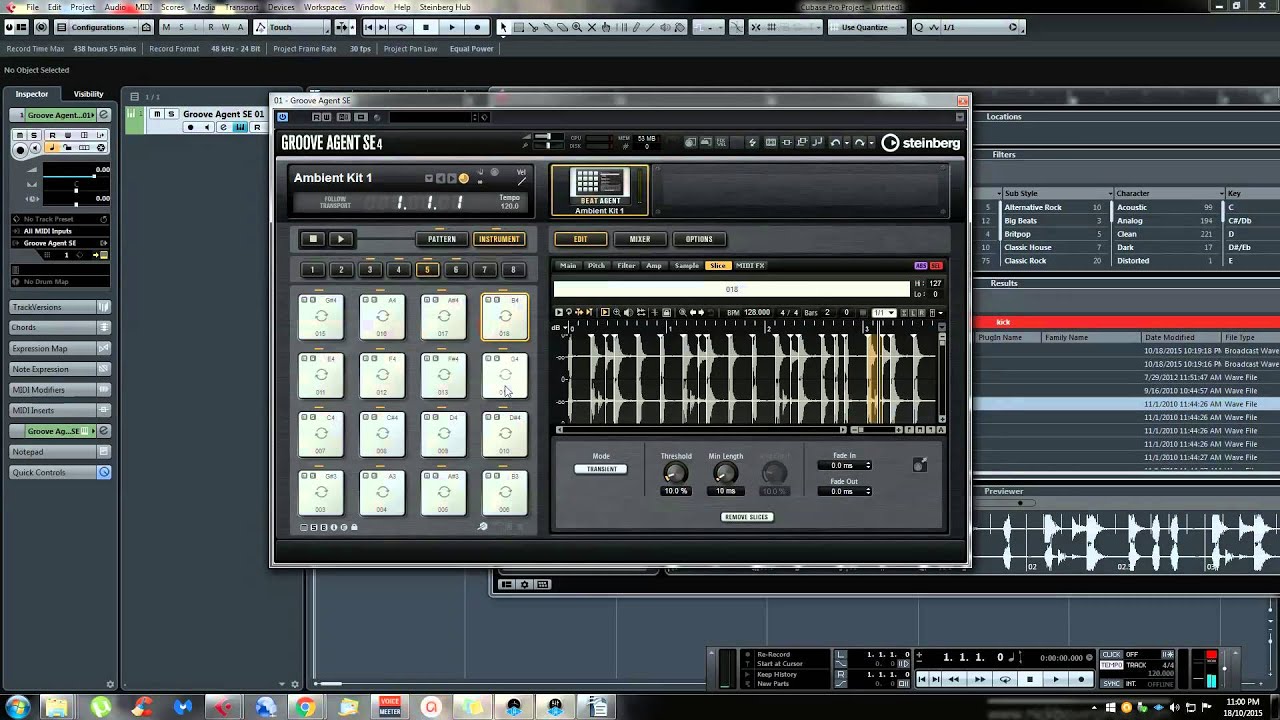
Task: Toggle Read automation in plug-in header
Action: click(316, 117)
